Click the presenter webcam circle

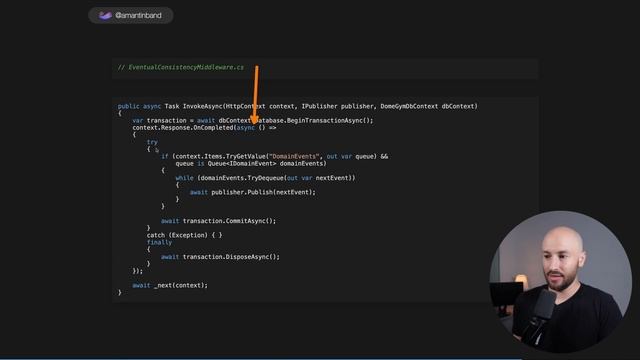point(560,282)
